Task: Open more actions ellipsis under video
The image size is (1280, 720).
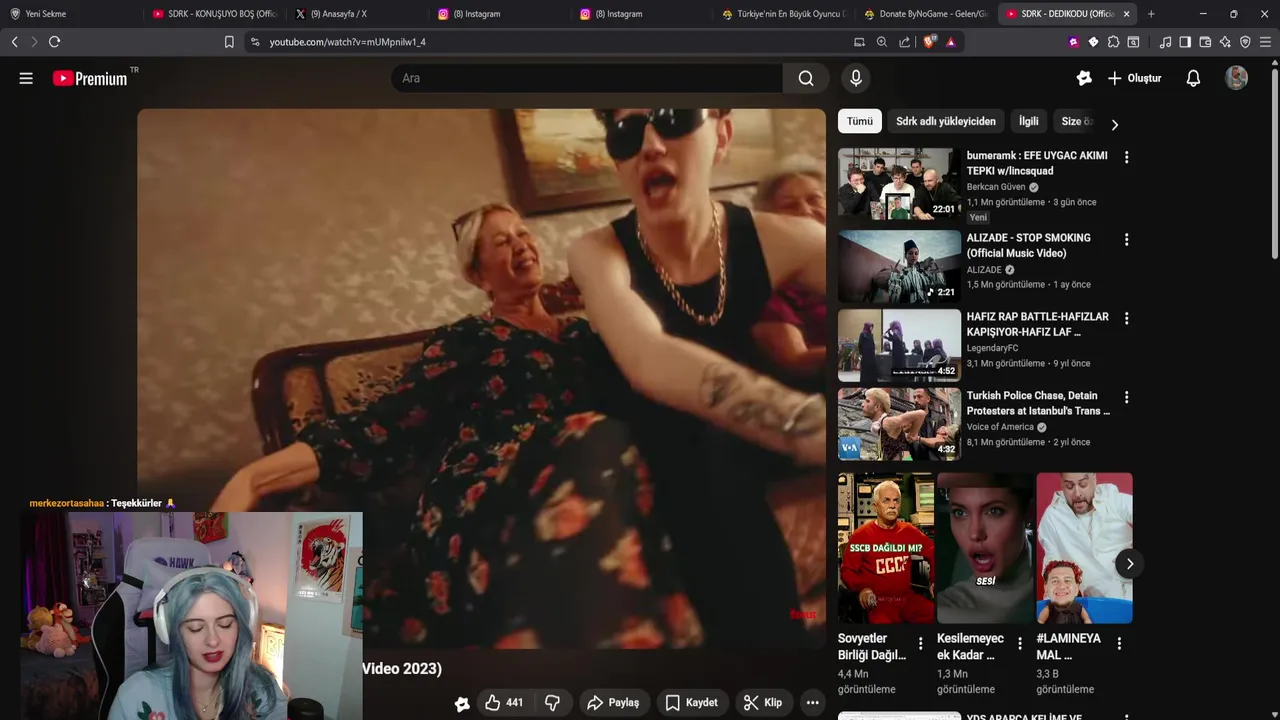Action: tap(813, 703)
